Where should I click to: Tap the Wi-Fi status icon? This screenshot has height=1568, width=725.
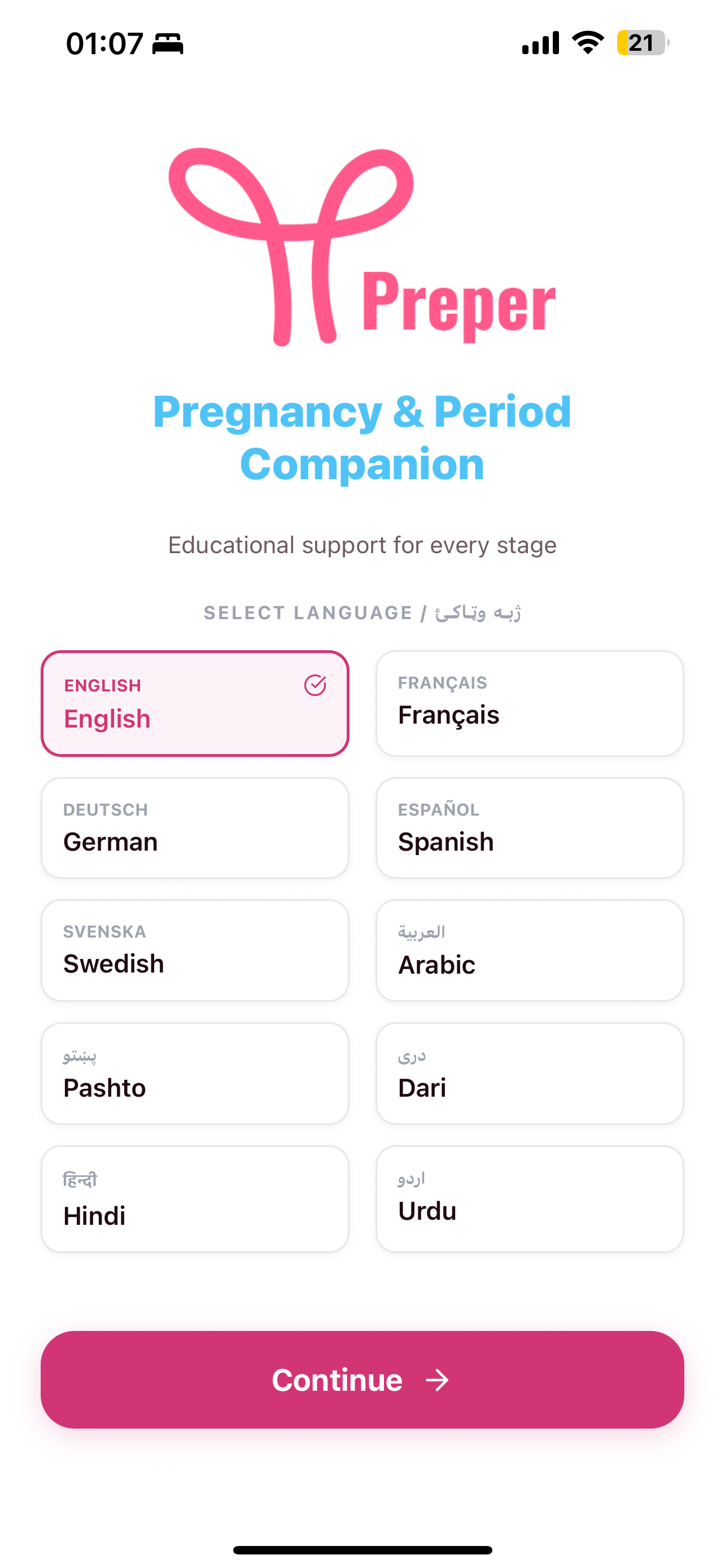[x=587, y=42]
